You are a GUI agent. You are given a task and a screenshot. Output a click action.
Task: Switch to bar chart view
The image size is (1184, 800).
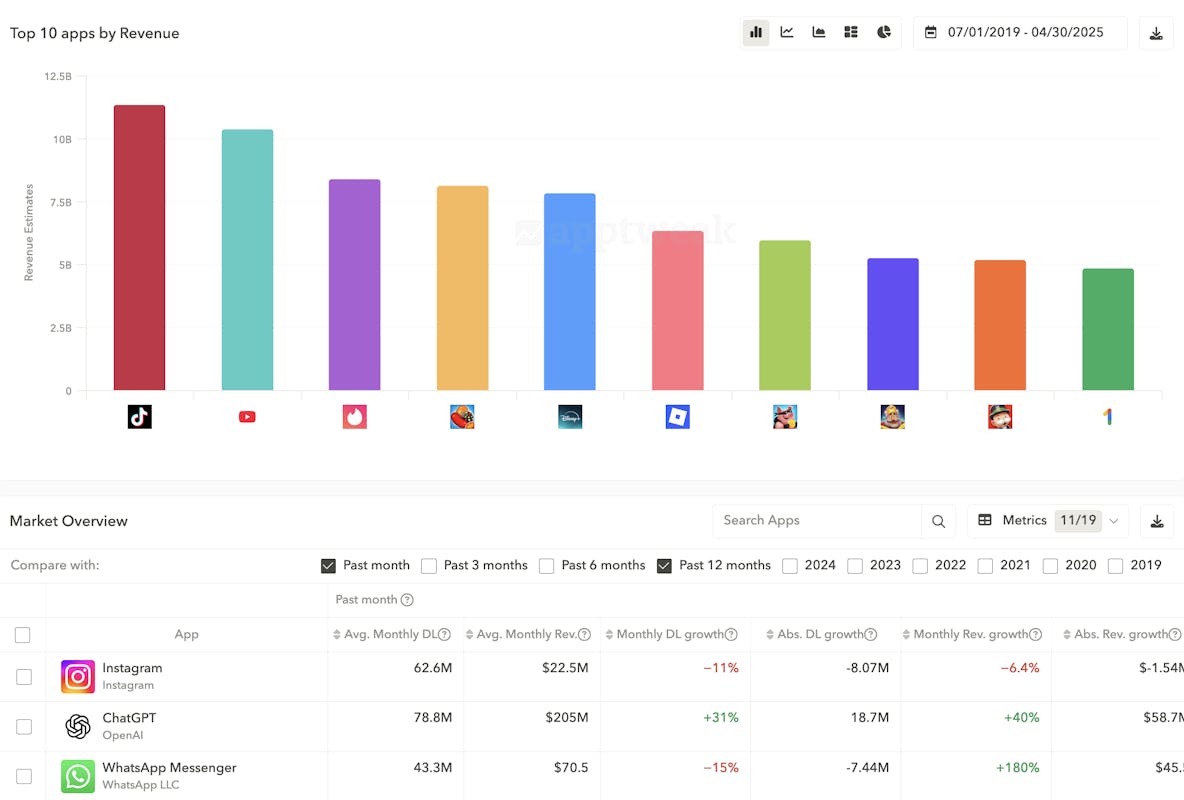click(756, 32)
